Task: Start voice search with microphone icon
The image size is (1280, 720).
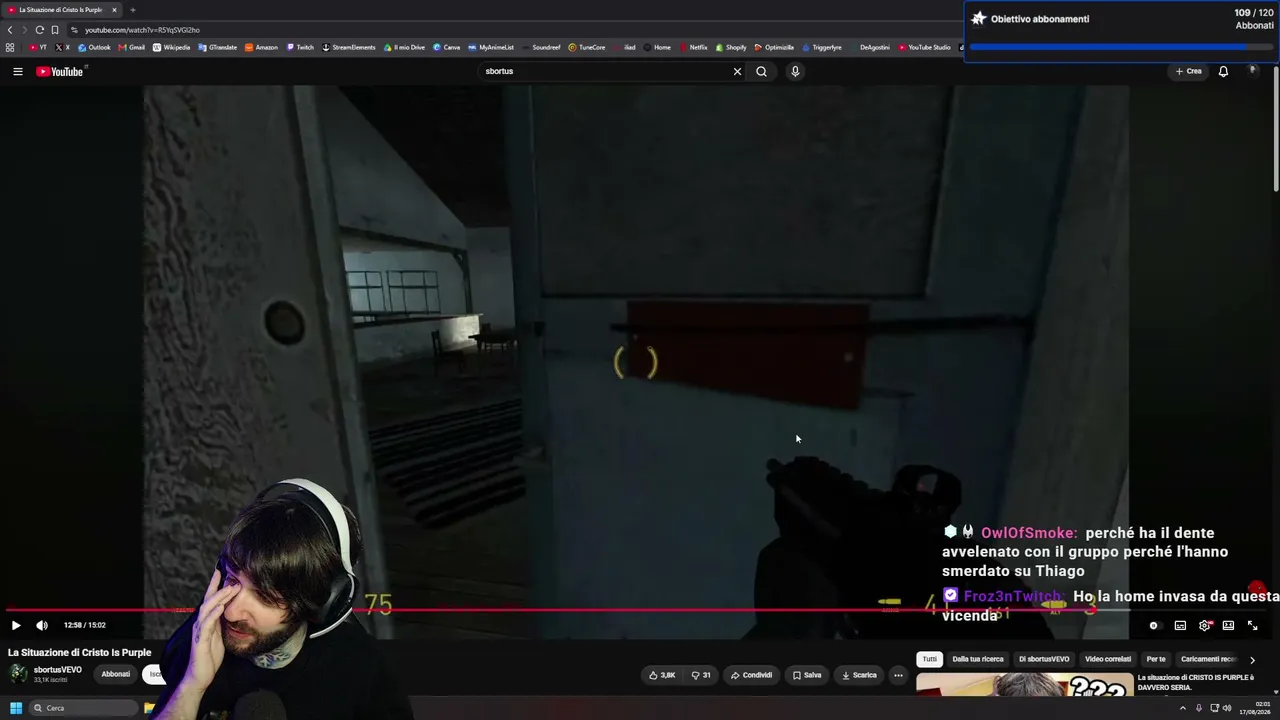Action: click(x=795, y=71)
